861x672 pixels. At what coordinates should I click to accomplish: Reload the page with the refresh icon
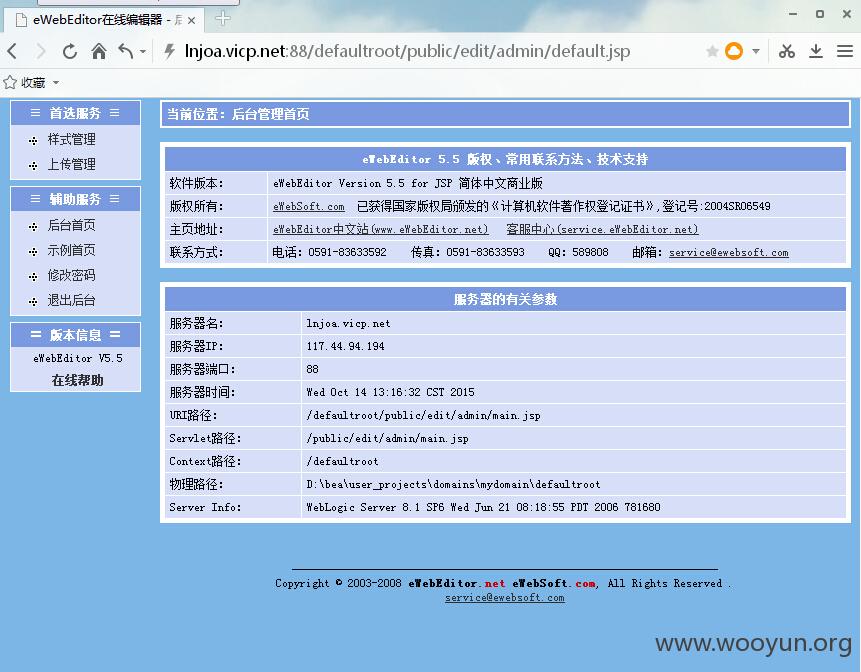tap(70, 52)
